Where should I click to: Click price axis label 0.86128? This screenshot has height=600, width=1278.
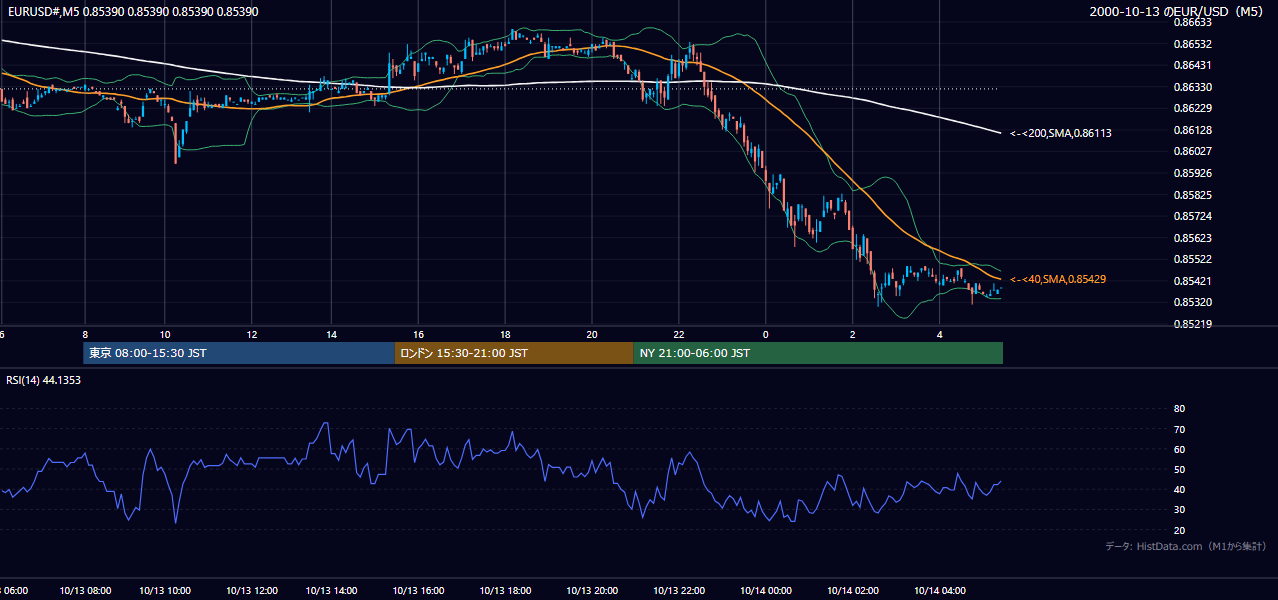(1192, 130)
